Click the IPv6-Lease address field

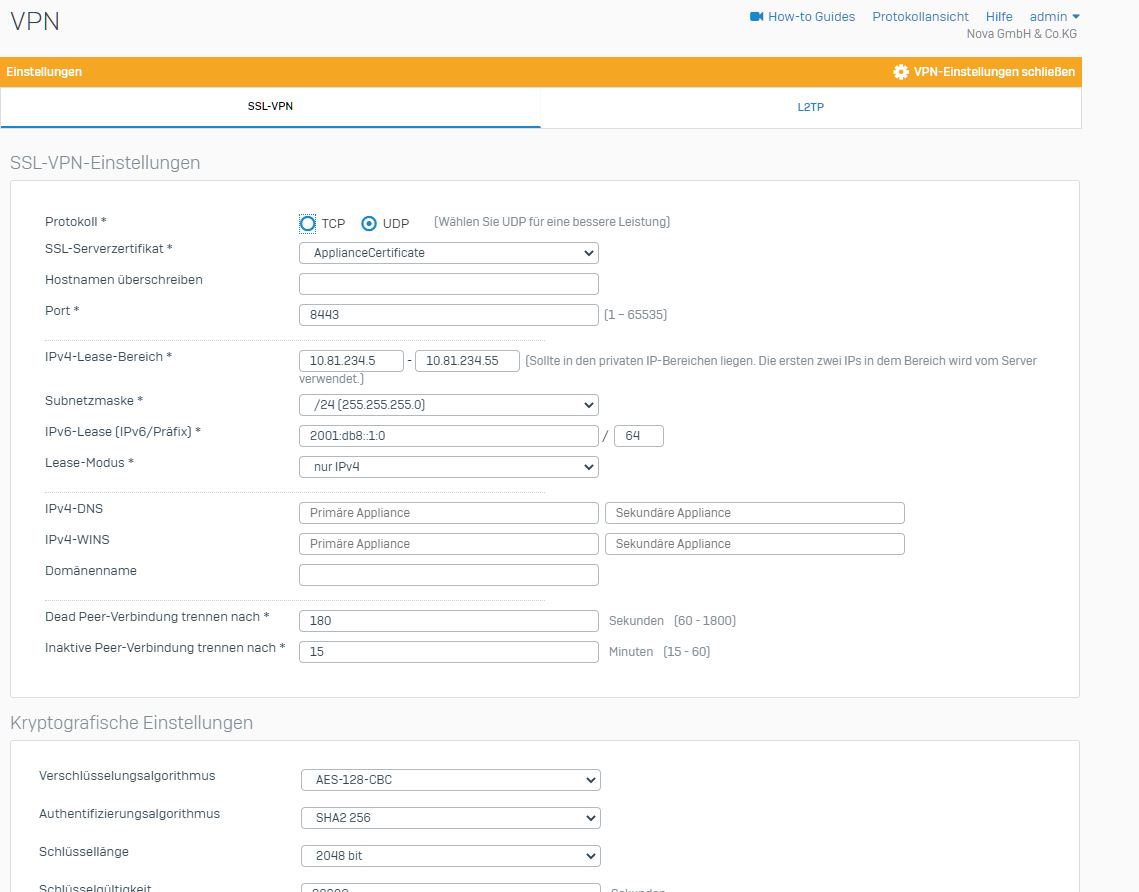click(449, 436)
